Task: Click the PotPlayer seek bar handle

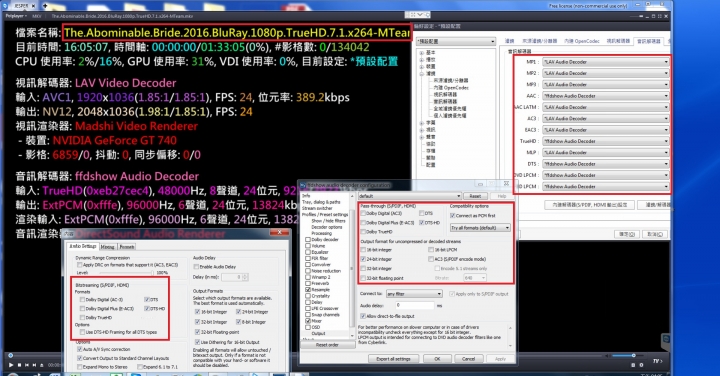Action: (10, 355)
